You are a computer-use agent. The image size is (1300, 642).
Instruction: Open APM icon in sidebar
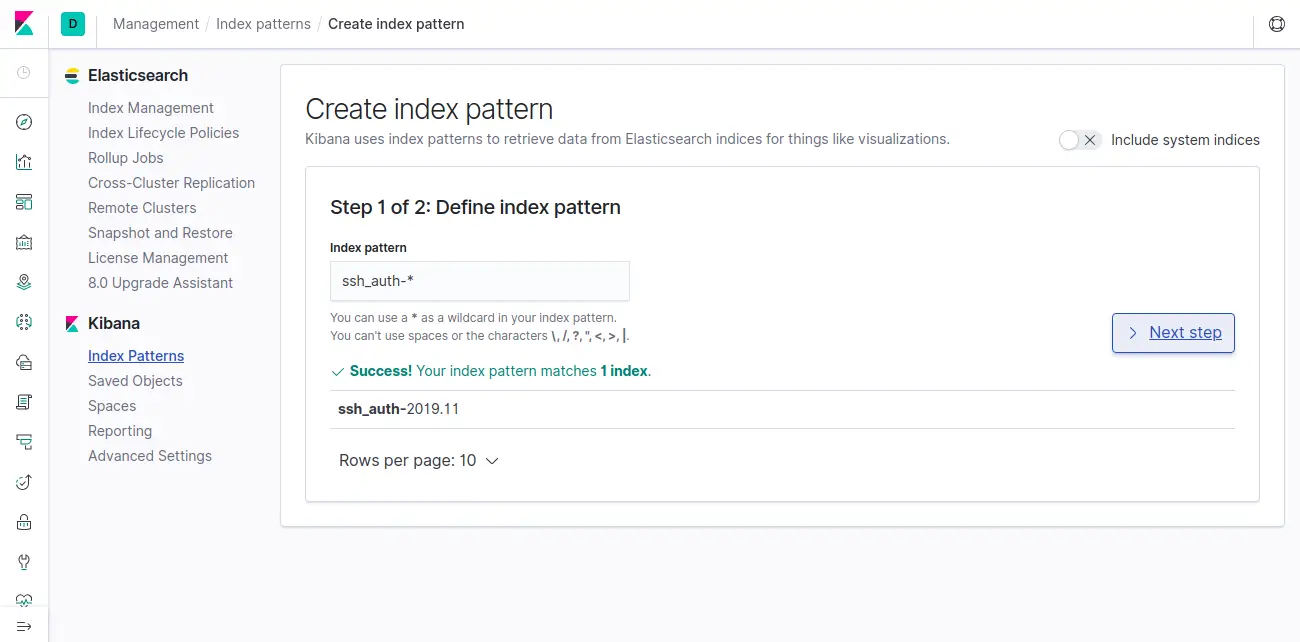pos(24,442)
